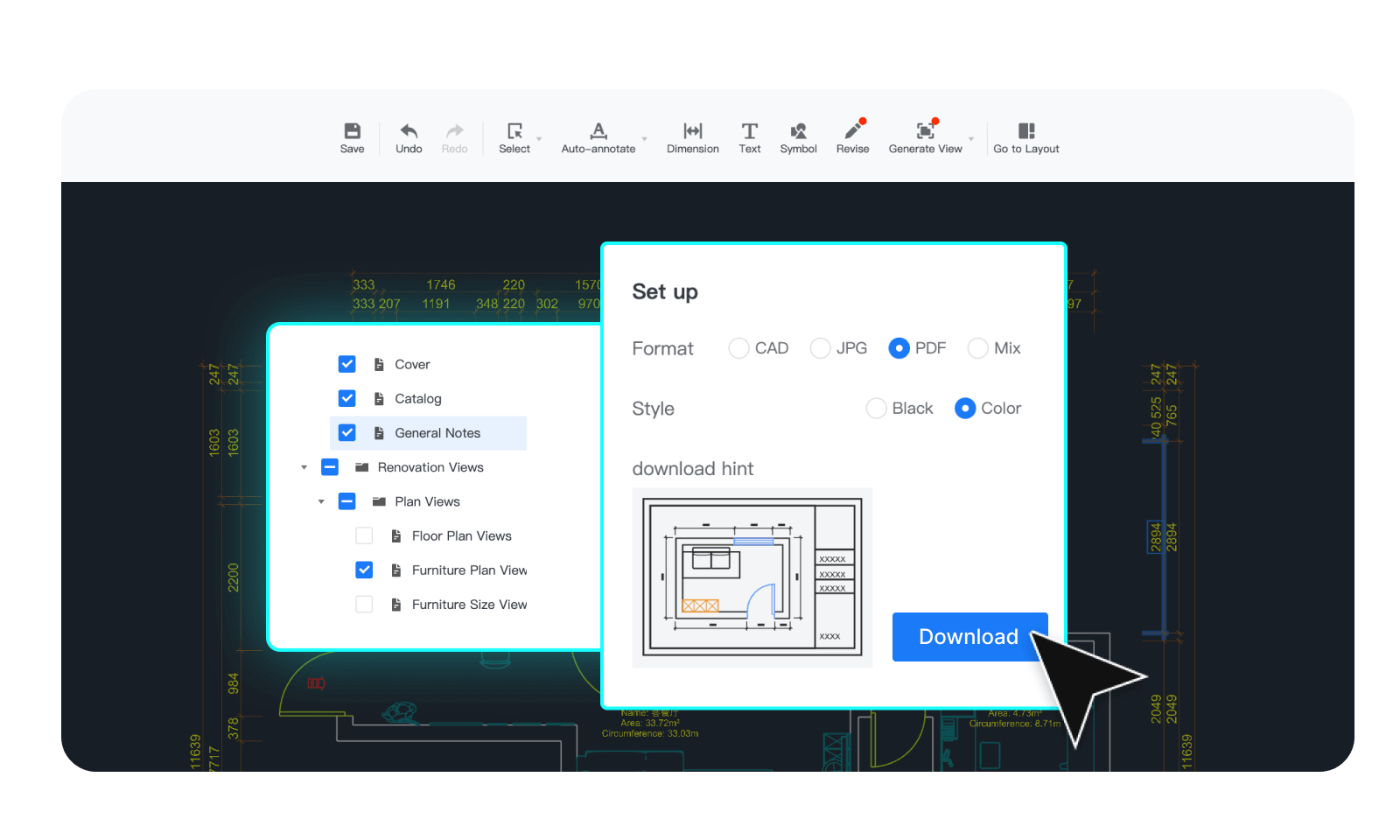The width and height of the screenshot is (1400, 840).
Task: Click the "Set up" dialog heading
Action: pyautogui.click(x=665, y=292)
